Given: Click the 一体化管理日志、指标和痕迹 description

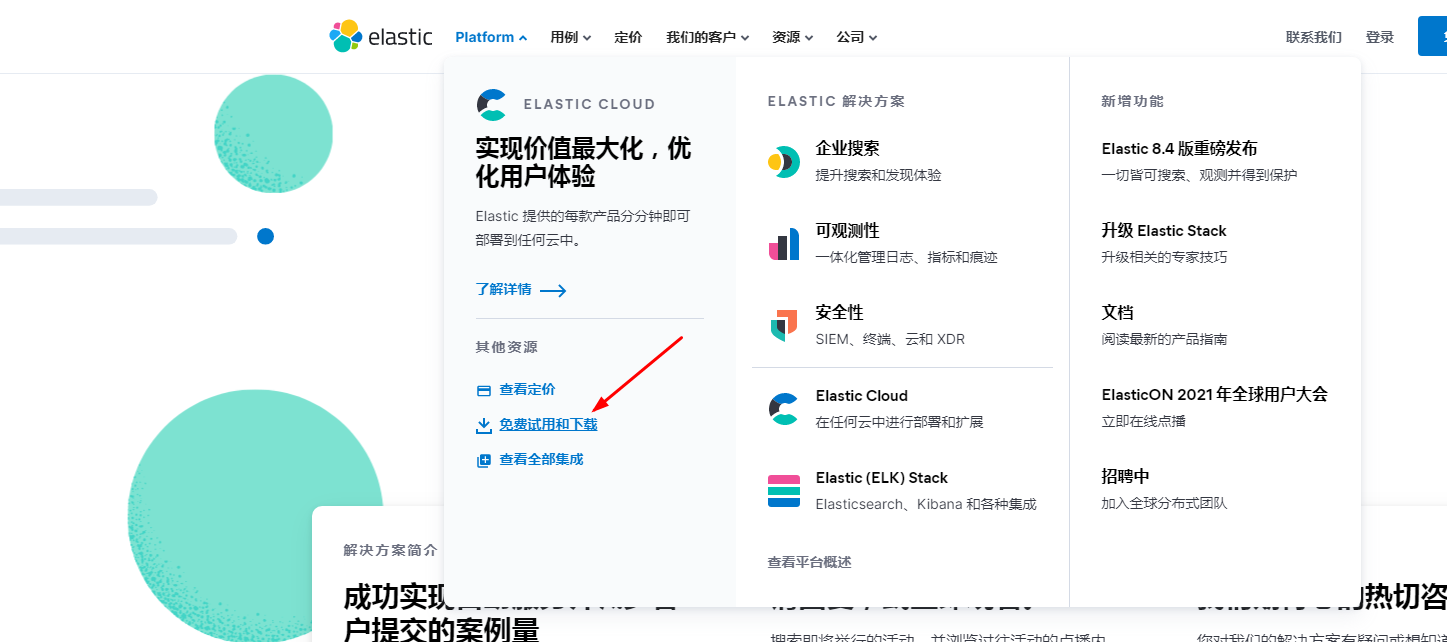Looking at the screenshot, I should pyautogui.click(x=907, y=257).
